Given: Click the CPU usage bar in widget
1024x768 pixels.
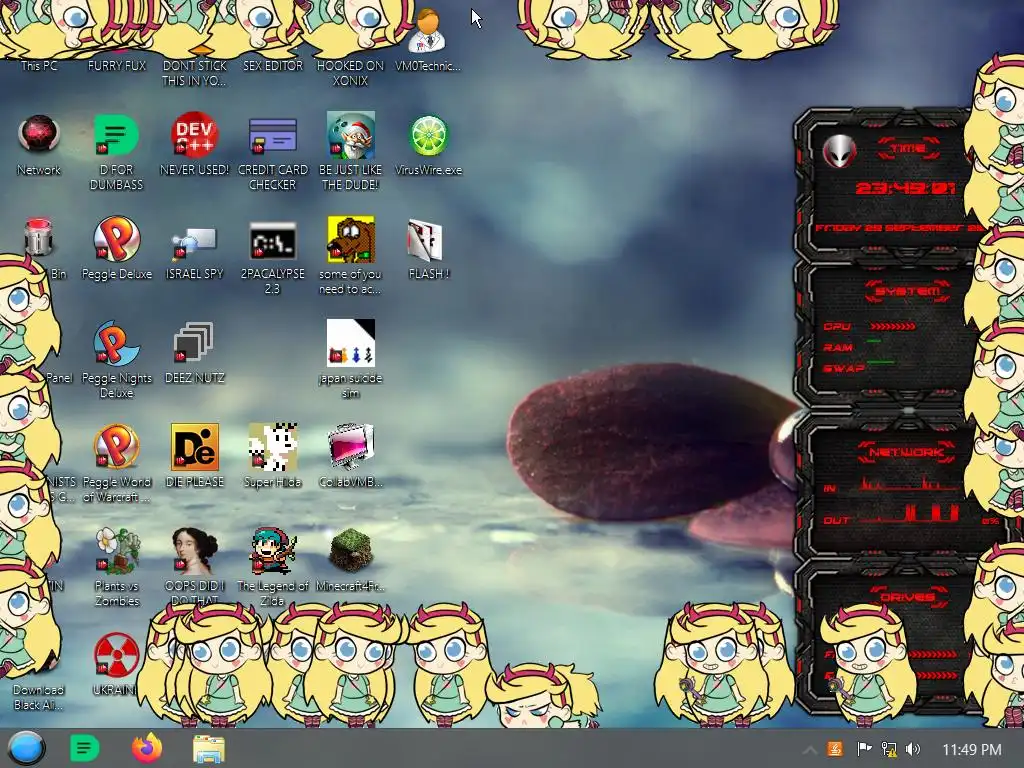Looking at the screenshot, I should [893, 326].
